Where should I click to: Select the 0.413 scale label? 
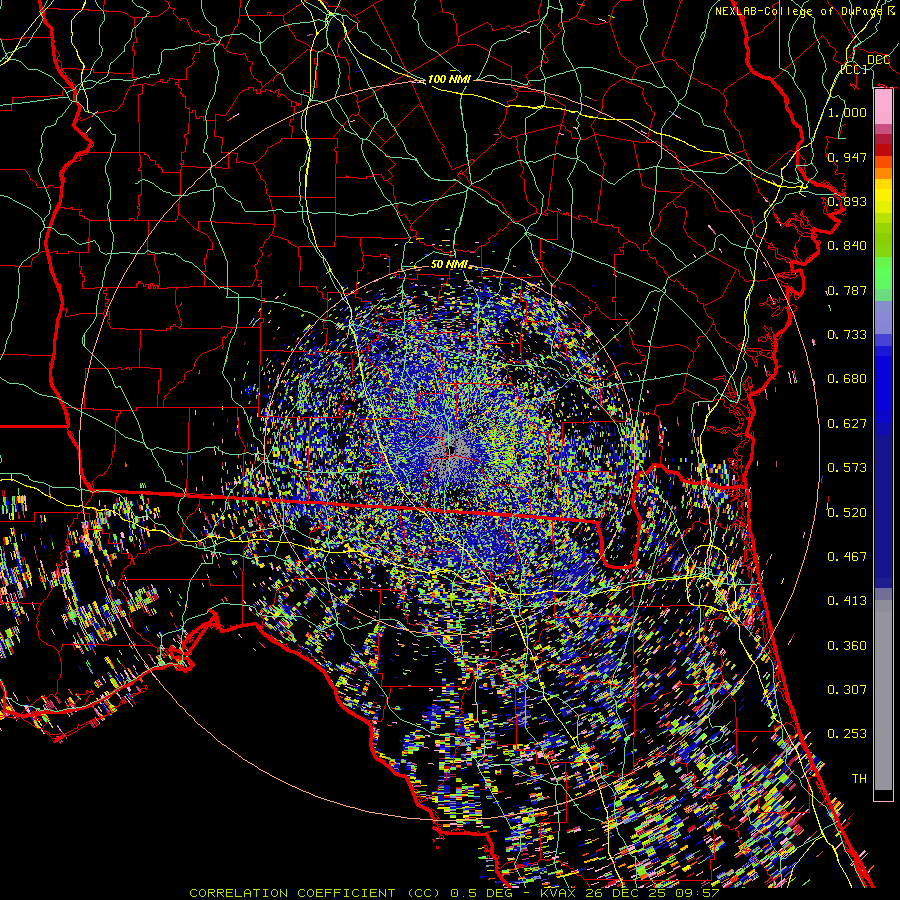pyautogui.click(x=847, y=600)
